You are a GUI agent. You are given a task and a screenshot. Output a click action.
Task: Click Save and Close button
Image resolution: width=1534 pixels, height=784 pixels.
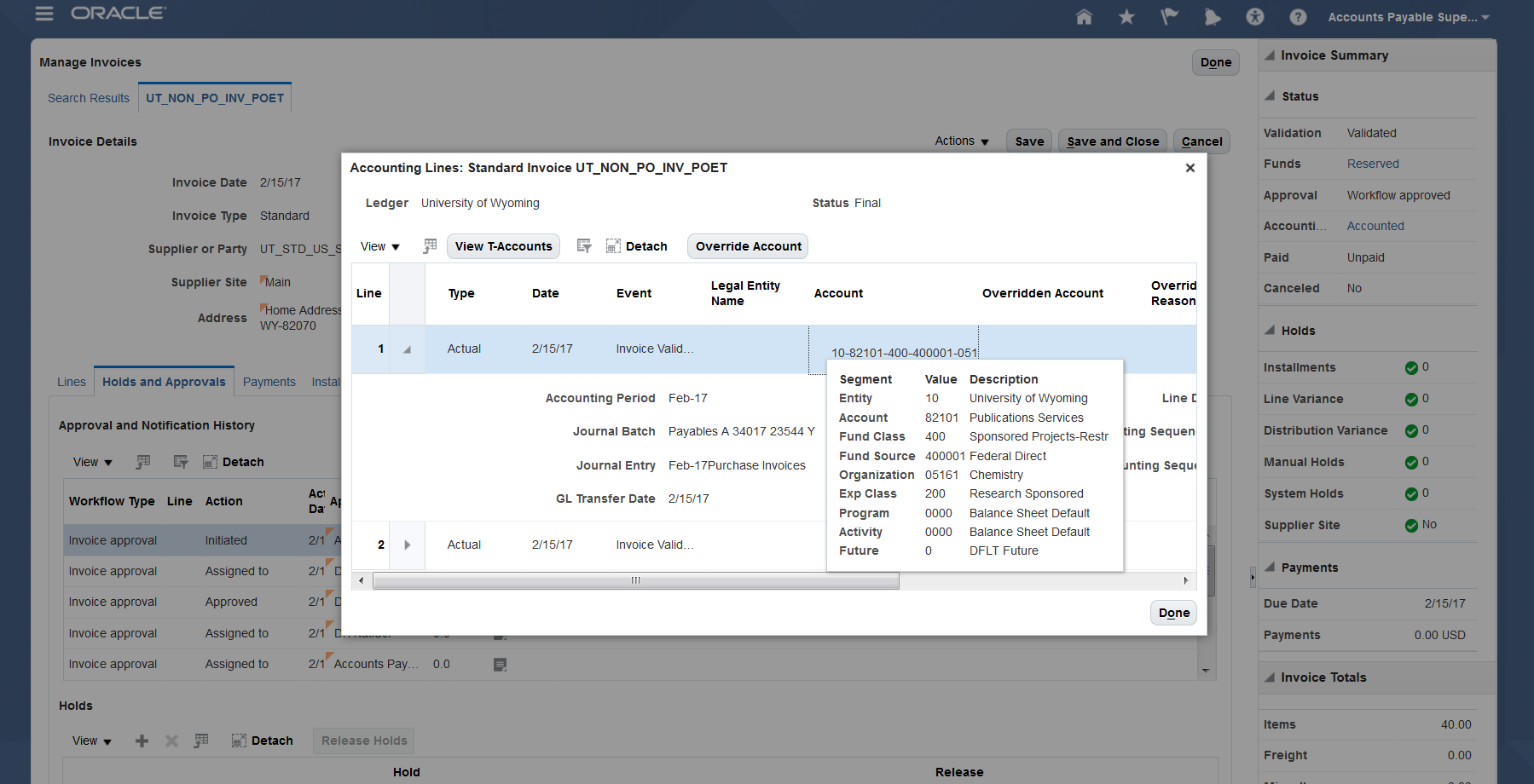click(x=1113, y=141)
